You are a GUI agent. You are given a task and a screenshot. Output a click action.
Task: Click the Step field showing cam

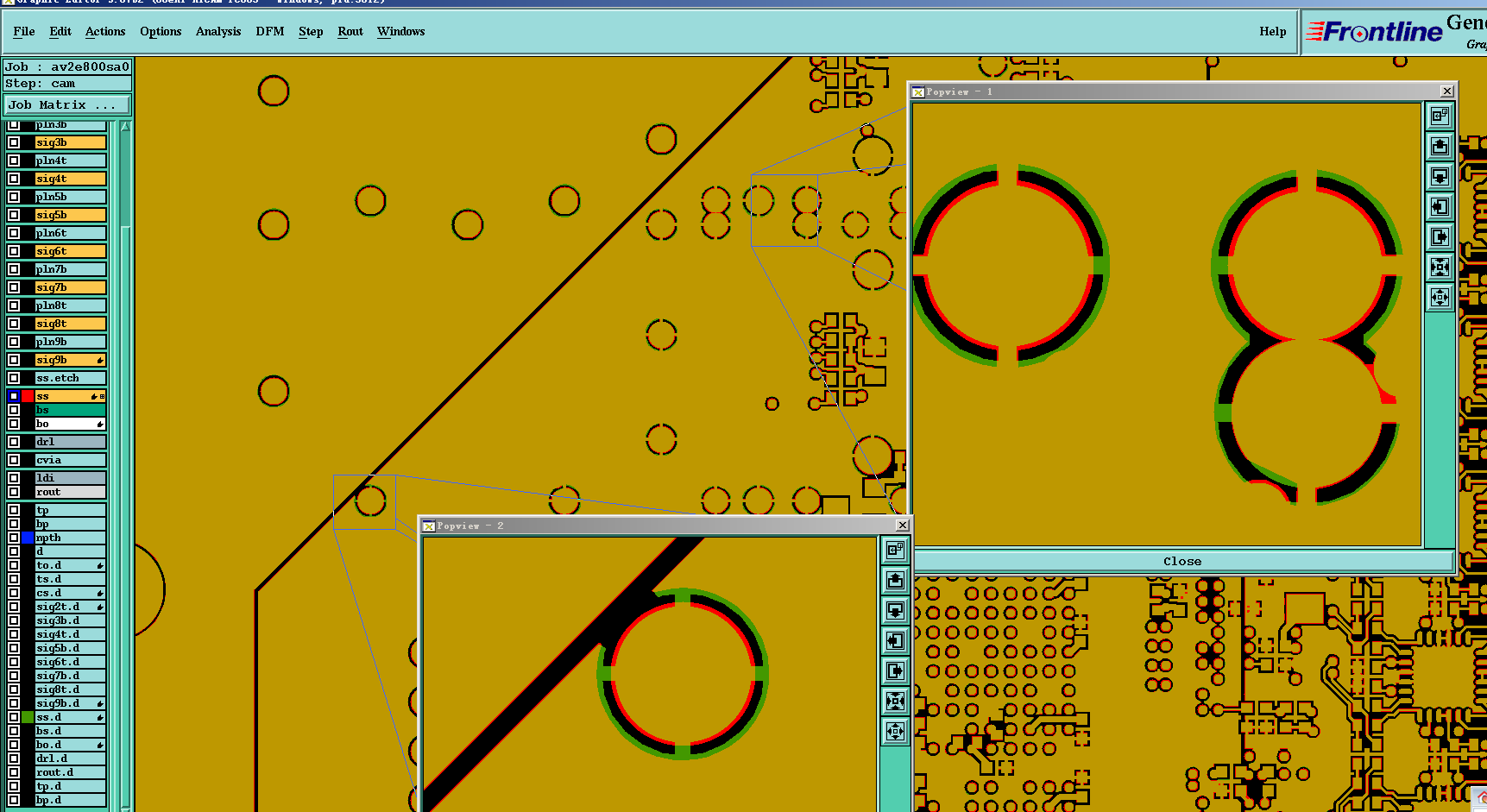click(x=67, y=84)
